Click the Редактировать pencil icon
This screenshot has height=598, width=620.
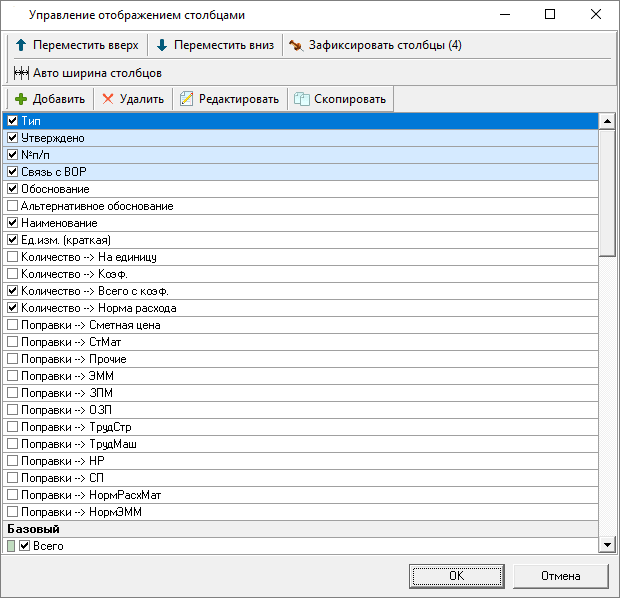tap(186, 99)
